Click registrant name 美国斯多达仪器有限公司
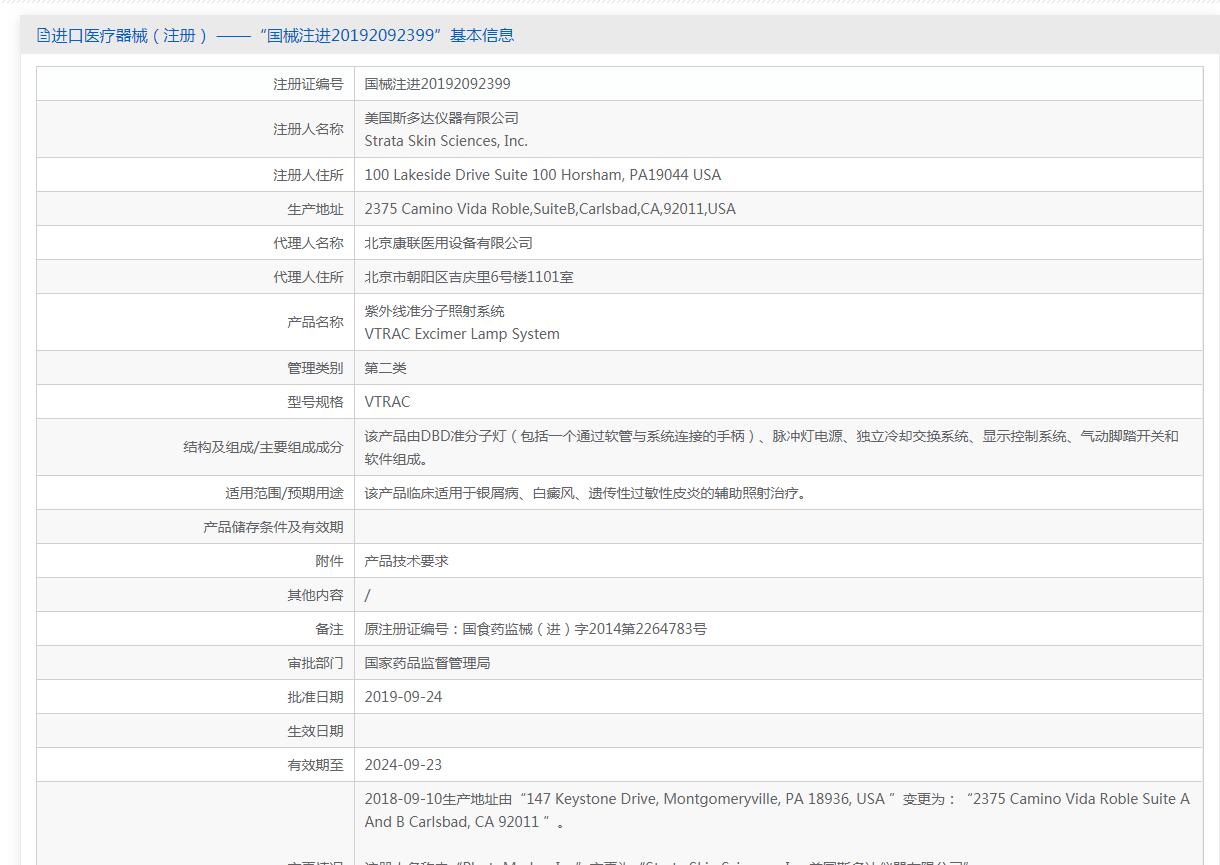The width and height of the screenshot is (1220, 865). 441,118
